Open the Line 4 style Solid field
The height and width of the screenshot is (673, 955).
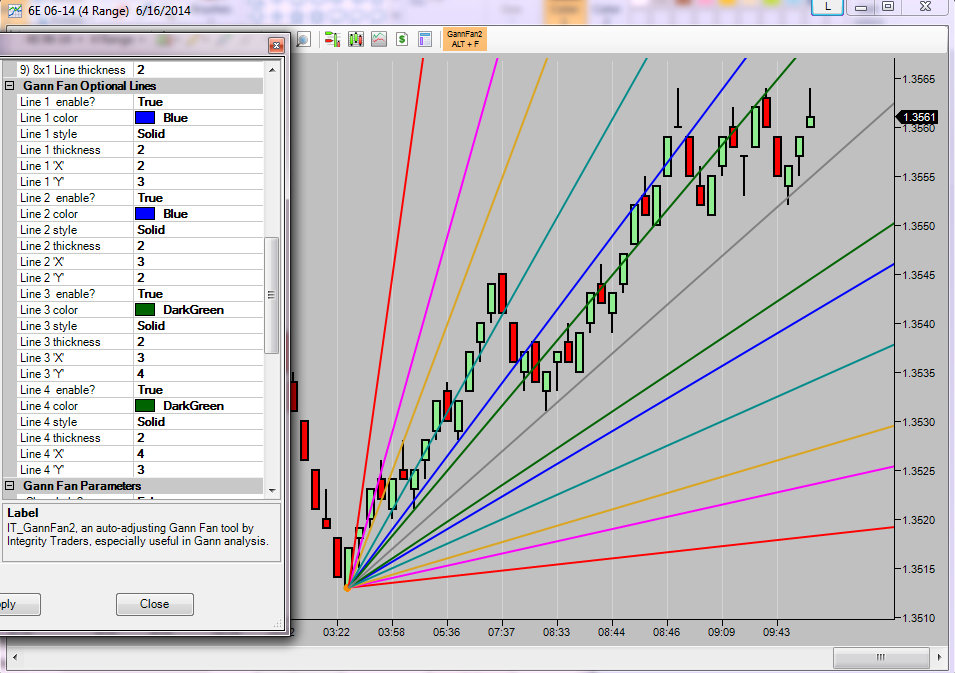pyautogui.click(x=199, y=421)
